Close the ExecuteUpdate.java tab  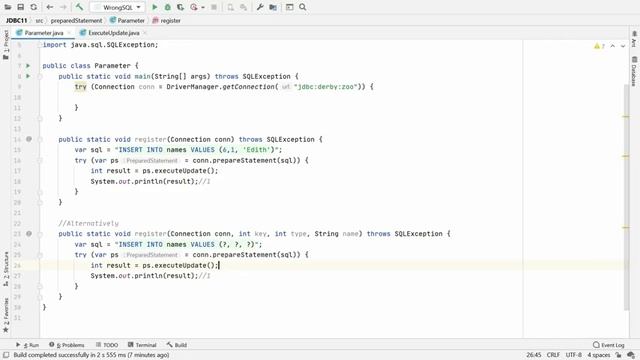[145, 33]
